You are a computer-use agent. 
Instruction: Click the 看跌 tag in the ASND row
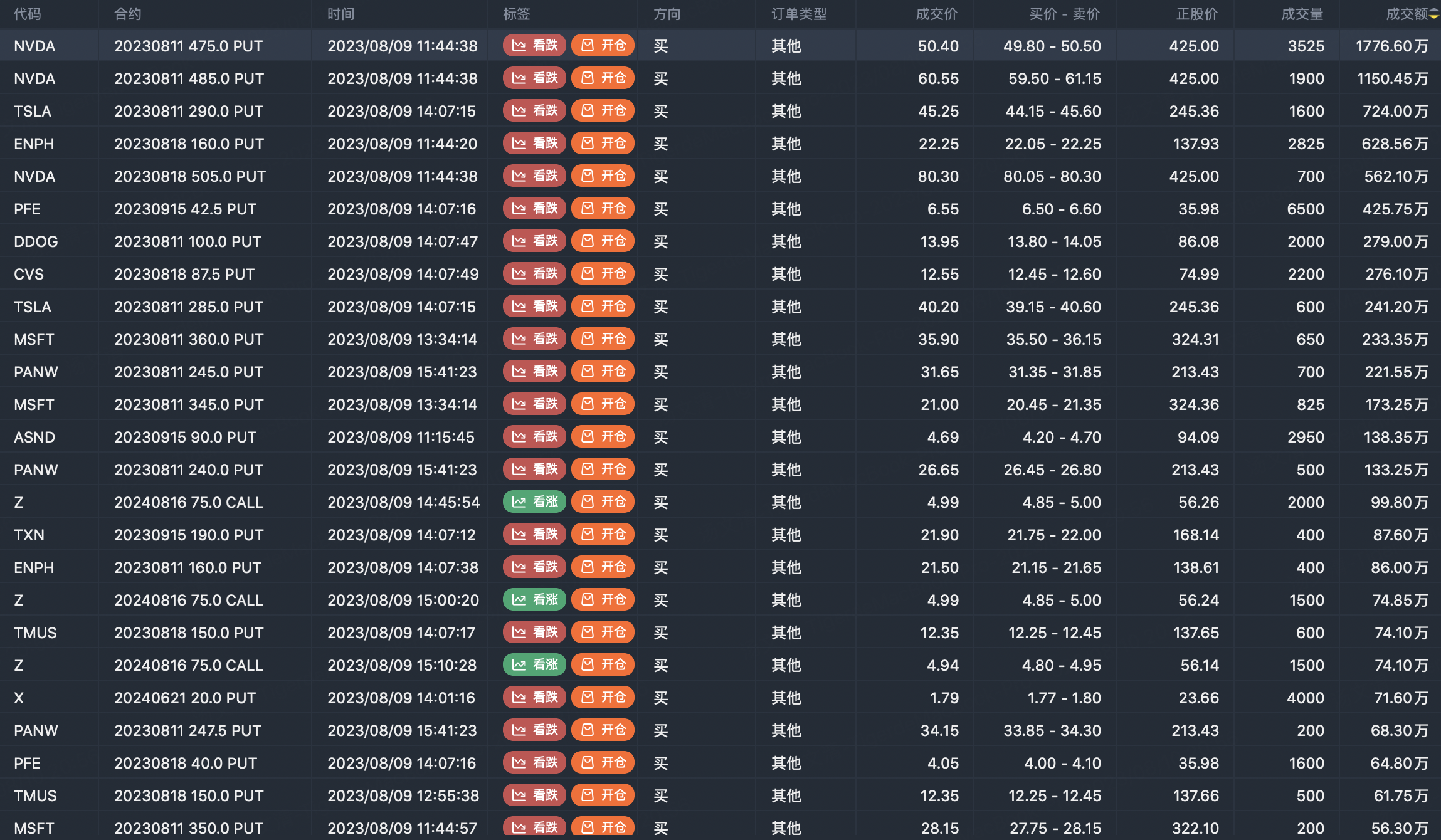click(x=534, y=437)
